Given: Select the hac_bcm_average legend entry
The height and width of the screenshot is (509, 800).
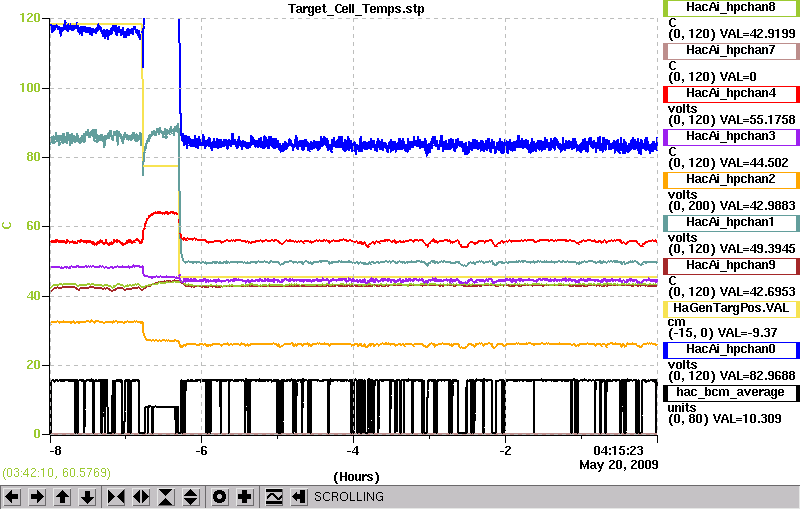Looking at the screenshot, I should tap(731, 393).
